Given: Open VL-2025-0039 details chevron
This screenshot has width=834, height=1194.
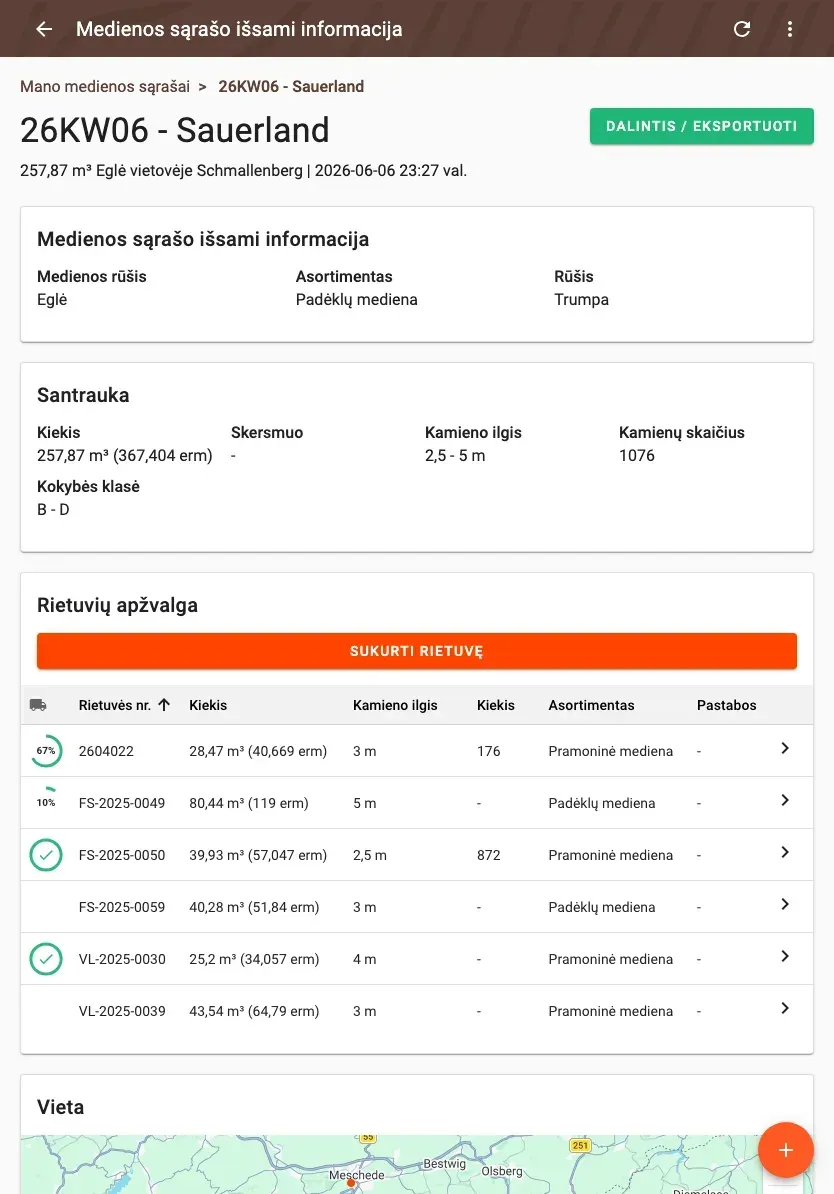Looking at the screenshot, I should tap(784, 1009).
